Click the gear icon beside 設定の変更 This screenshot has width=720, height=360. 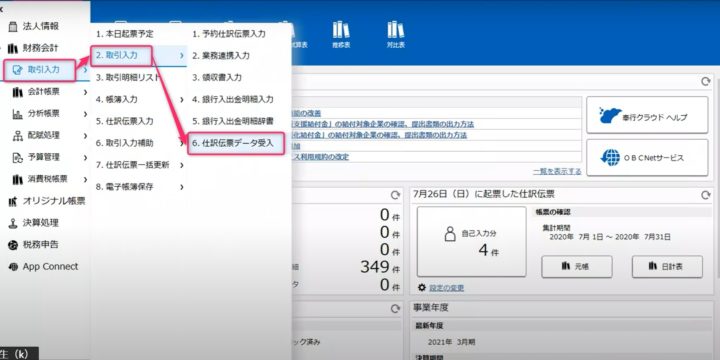click(422, 287)
